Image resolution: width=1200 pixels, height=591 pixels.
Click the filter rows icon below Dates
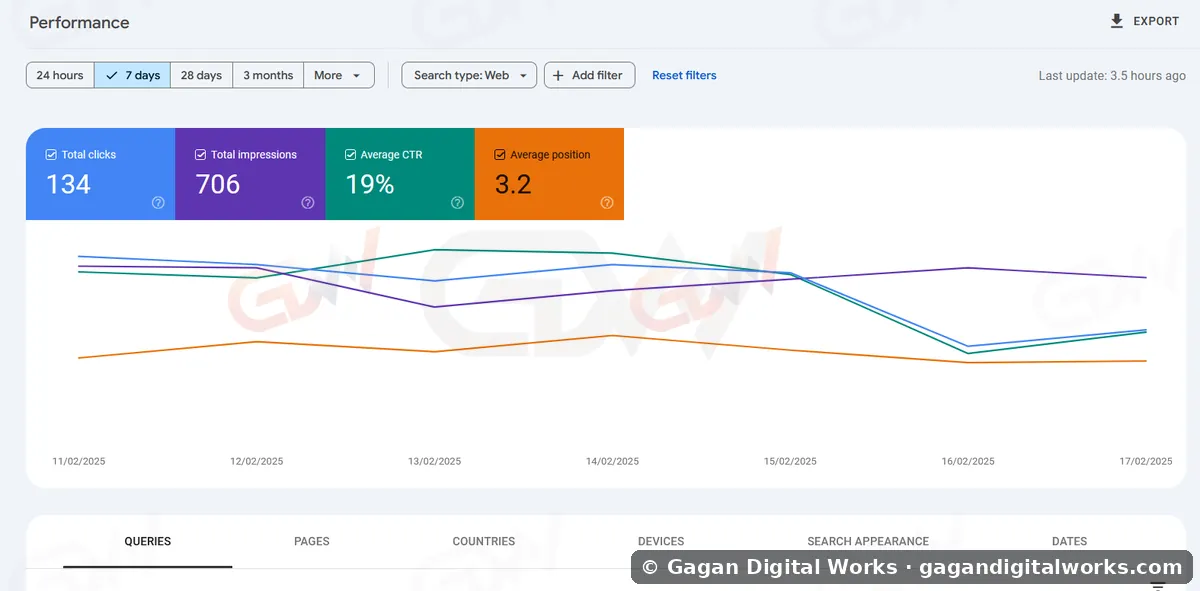coord(1158,585)
